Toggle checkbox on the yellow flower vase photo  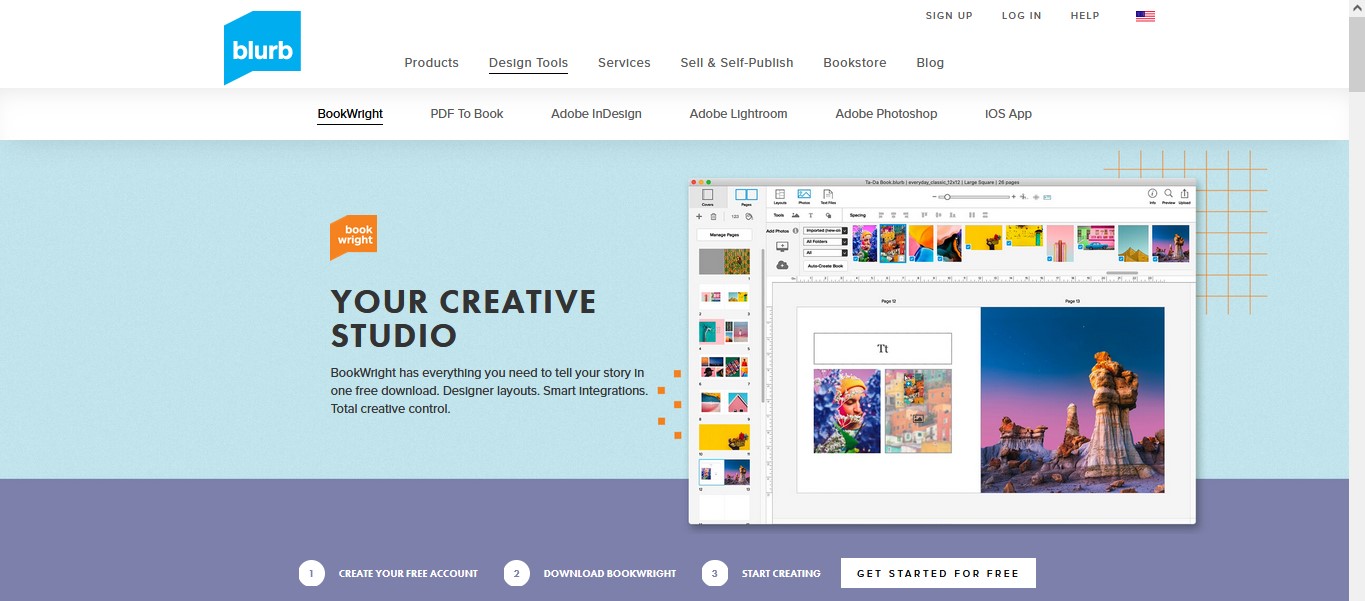pyautogui.click(x=969, y=245)
